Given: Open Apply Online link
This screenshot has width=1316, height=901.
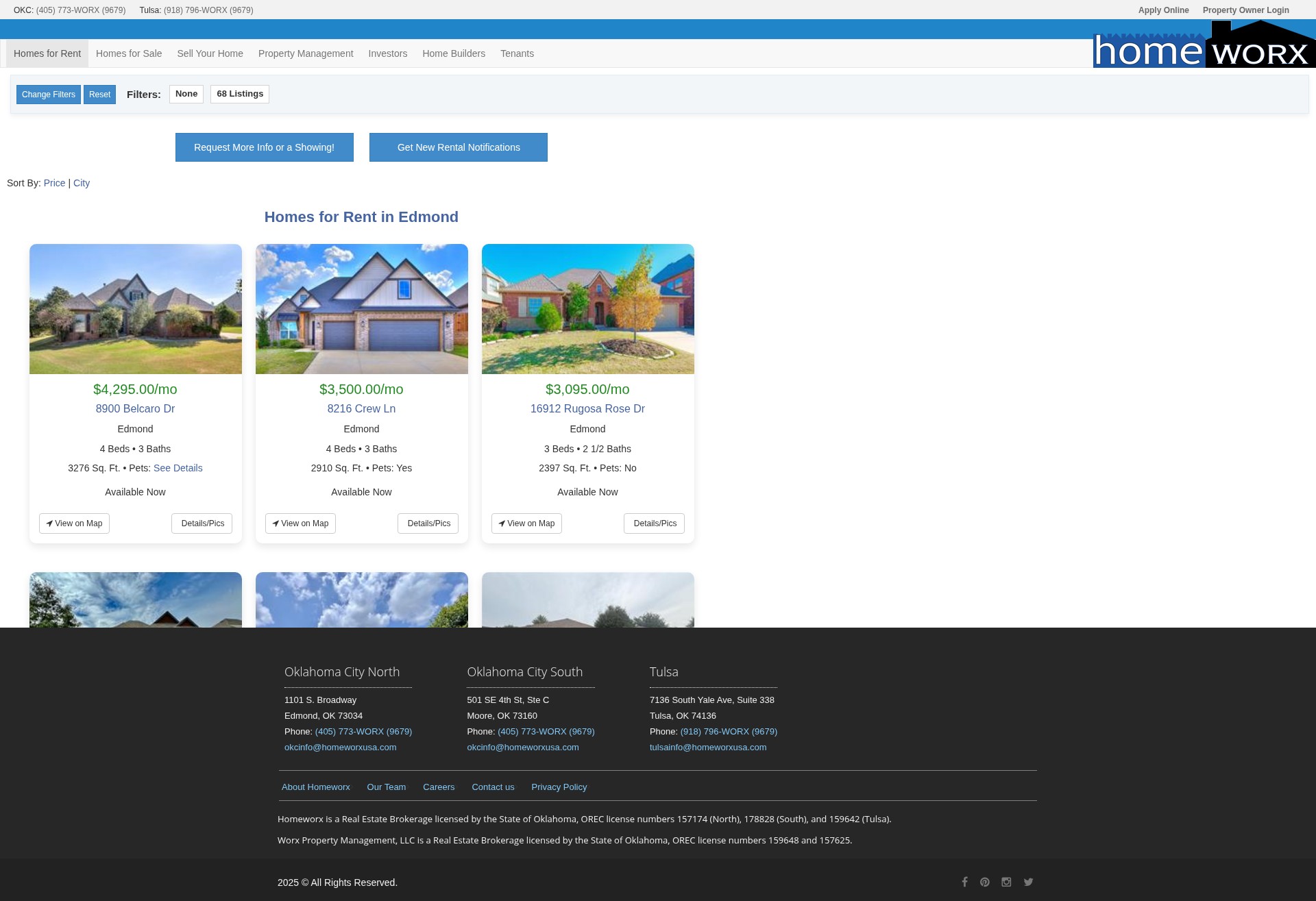Looking at the screenshot, I should [x=1164, y=10].
